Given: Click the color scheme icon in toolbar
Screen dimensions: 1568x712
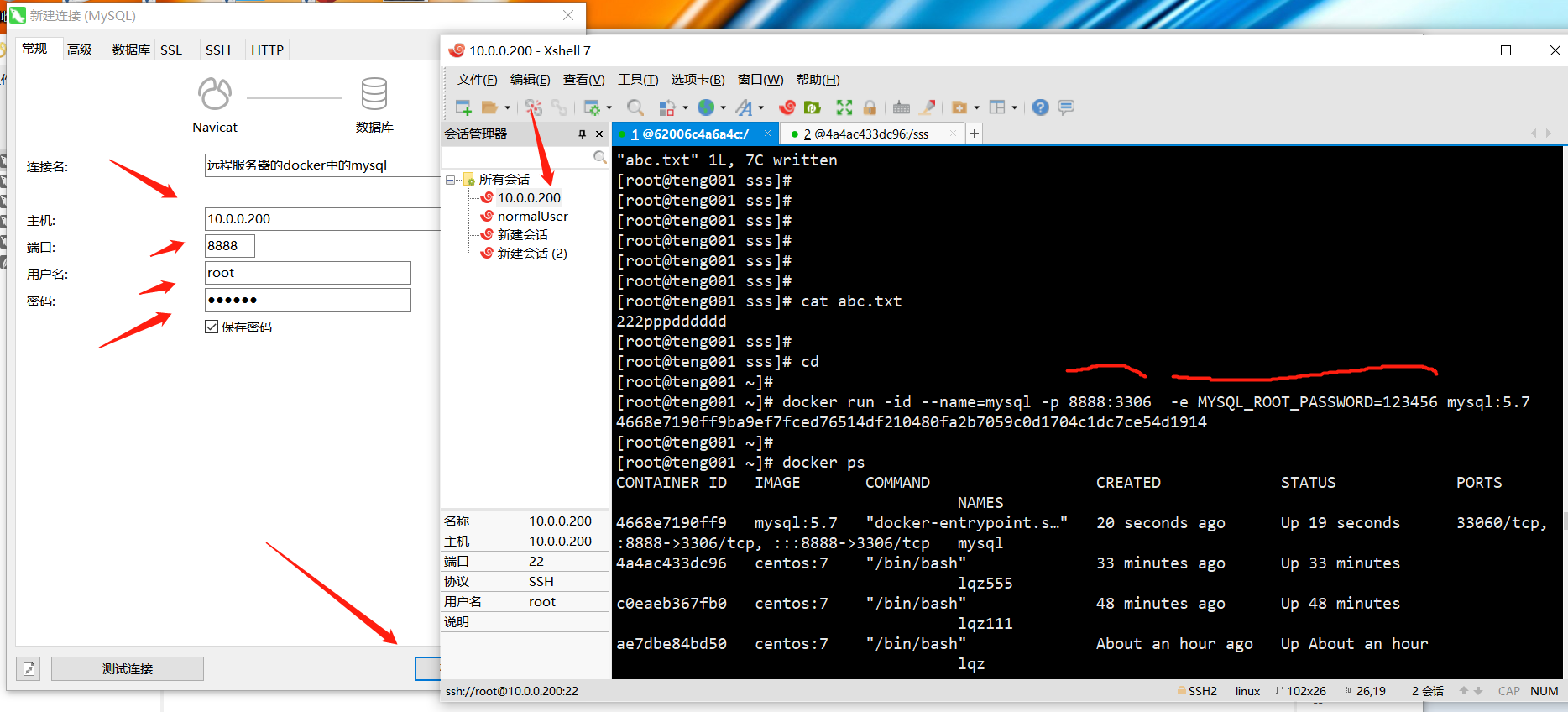Looking at the screenshot, I should pos(667,107).
